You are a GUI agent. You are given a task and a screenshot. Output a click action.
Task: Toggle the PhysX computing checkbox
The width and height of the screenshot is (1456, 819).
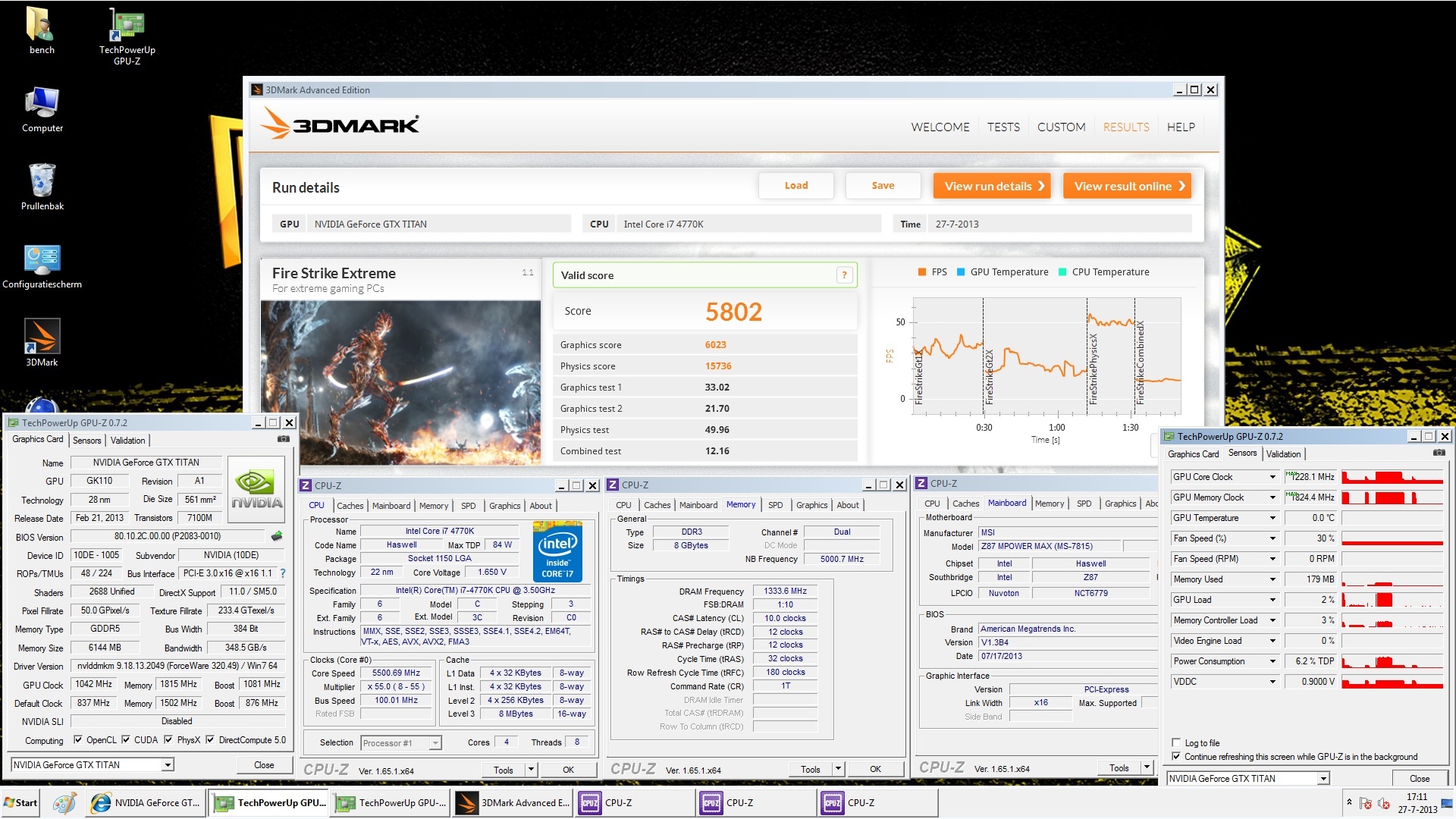[168, 740]
